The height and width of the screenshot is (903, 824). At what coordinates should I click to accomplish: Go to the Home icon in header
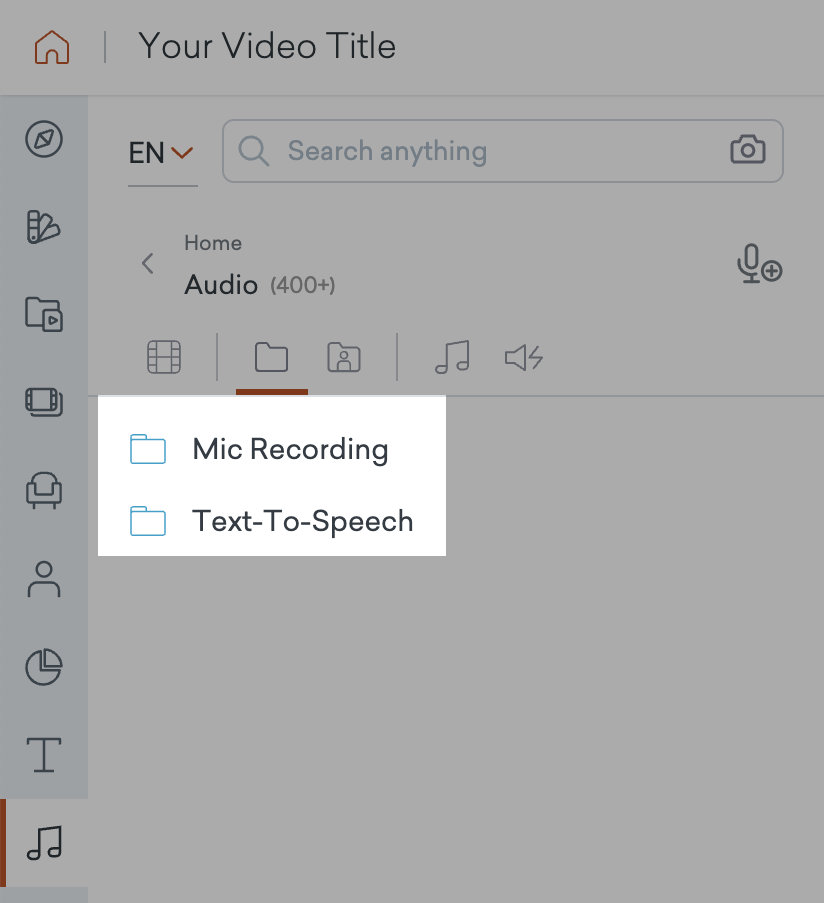[x=52, y=47]
